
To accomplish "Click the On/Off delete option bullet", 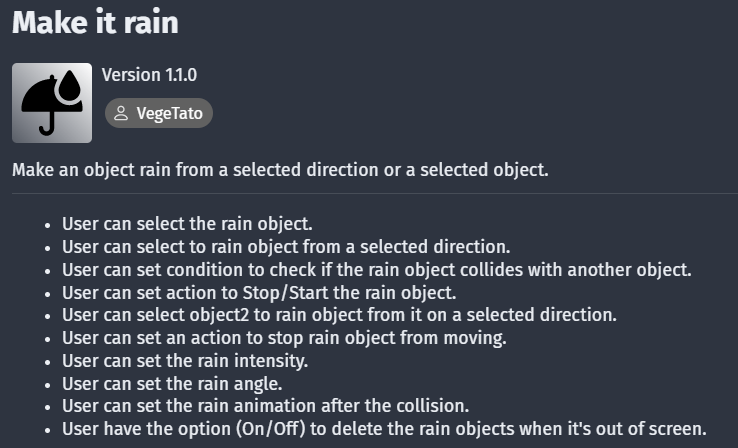I will (385, 429).
